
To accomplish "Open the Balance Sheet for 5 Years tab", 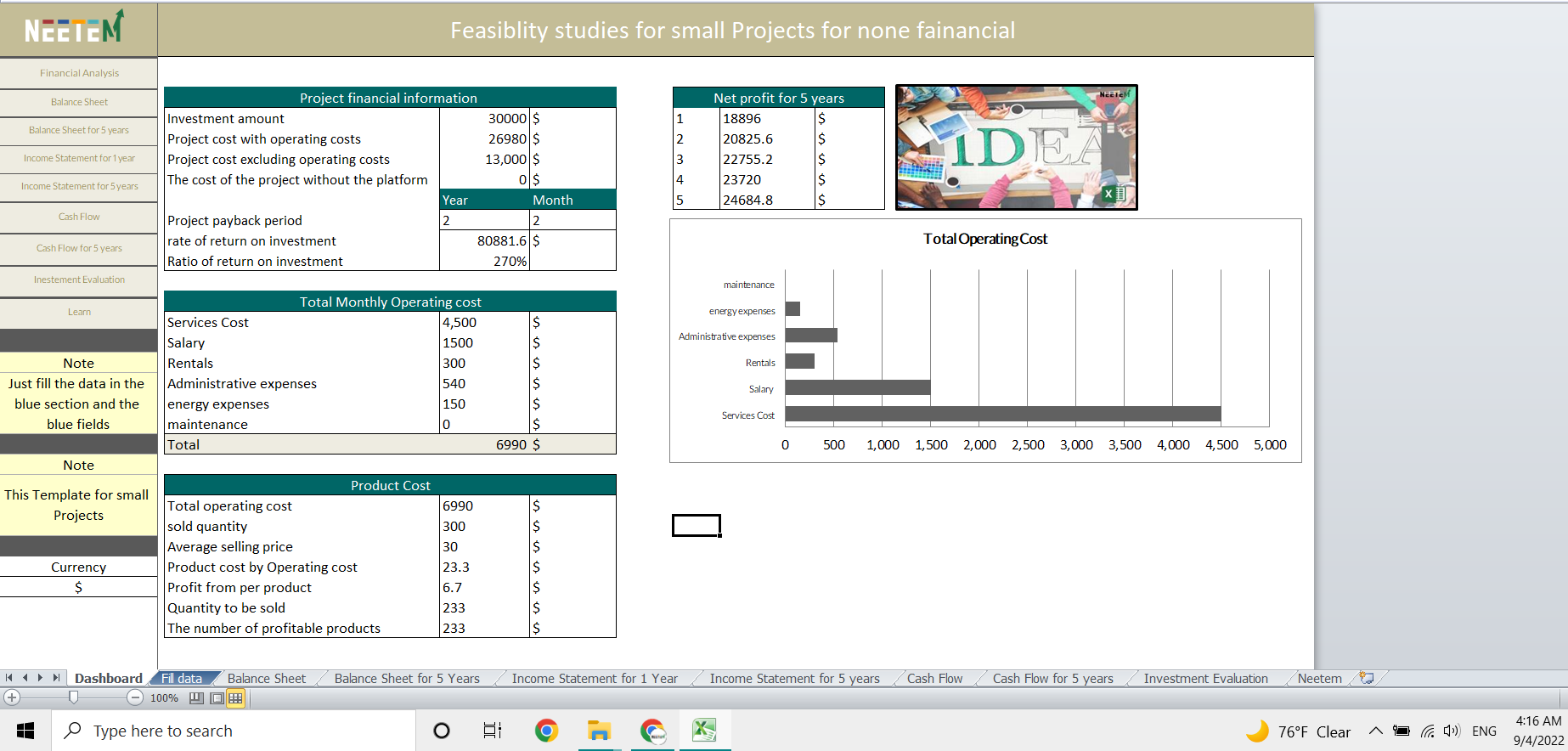I will click(407, 678).
